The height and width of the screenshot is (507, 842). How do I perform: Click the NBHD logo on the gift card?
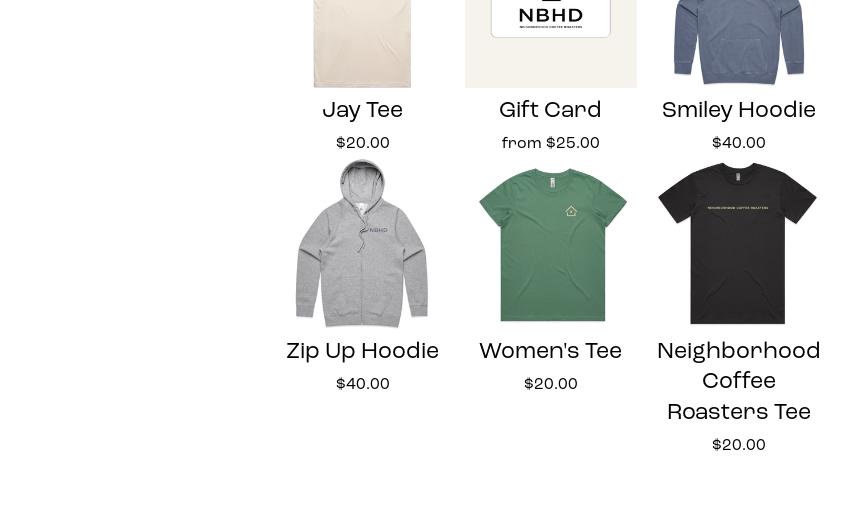coord(550,18)
